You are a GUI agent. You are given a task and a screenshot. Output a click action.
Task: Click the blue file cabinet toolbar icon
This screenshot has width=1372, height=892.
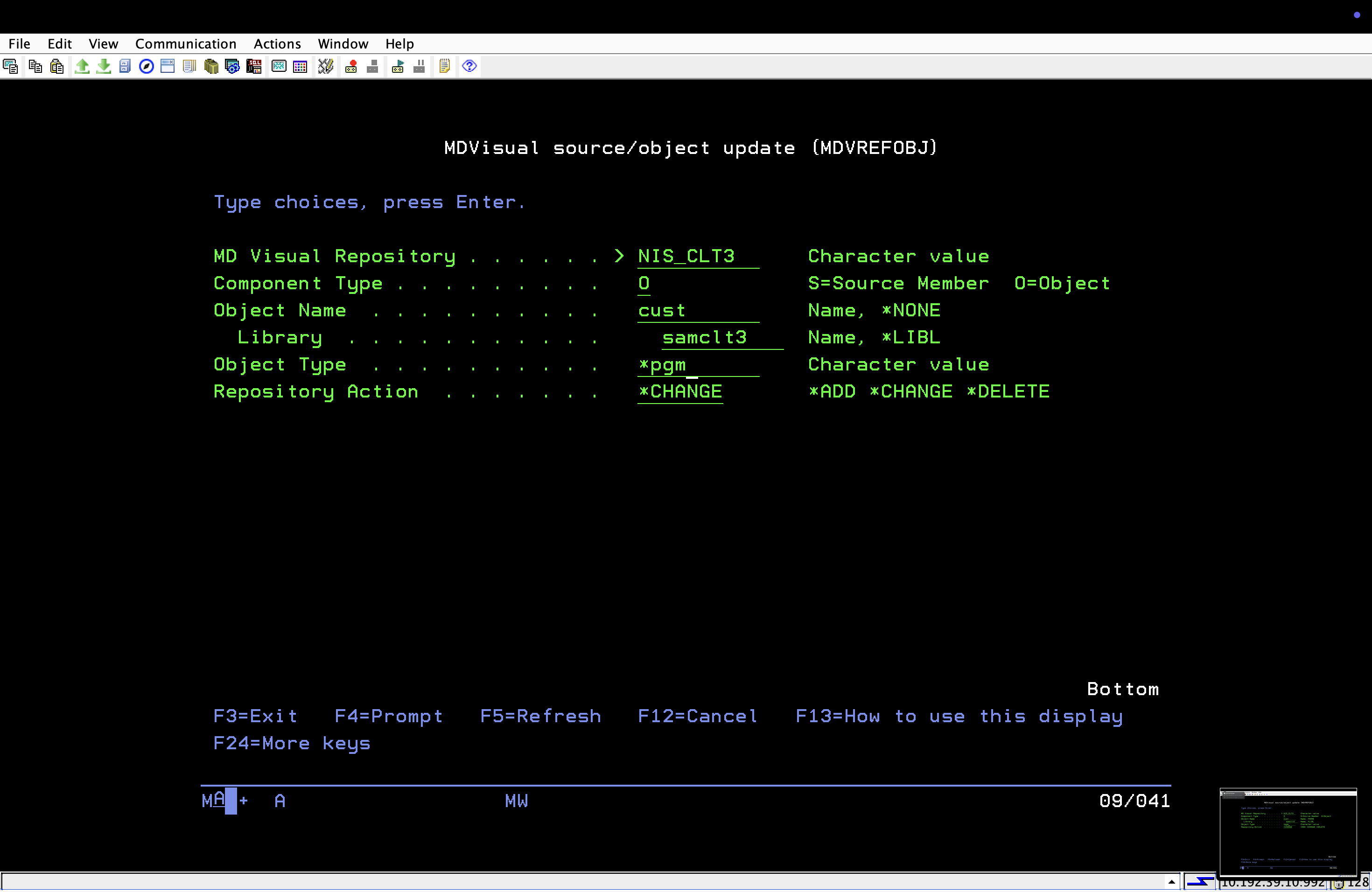coord(125,66)
